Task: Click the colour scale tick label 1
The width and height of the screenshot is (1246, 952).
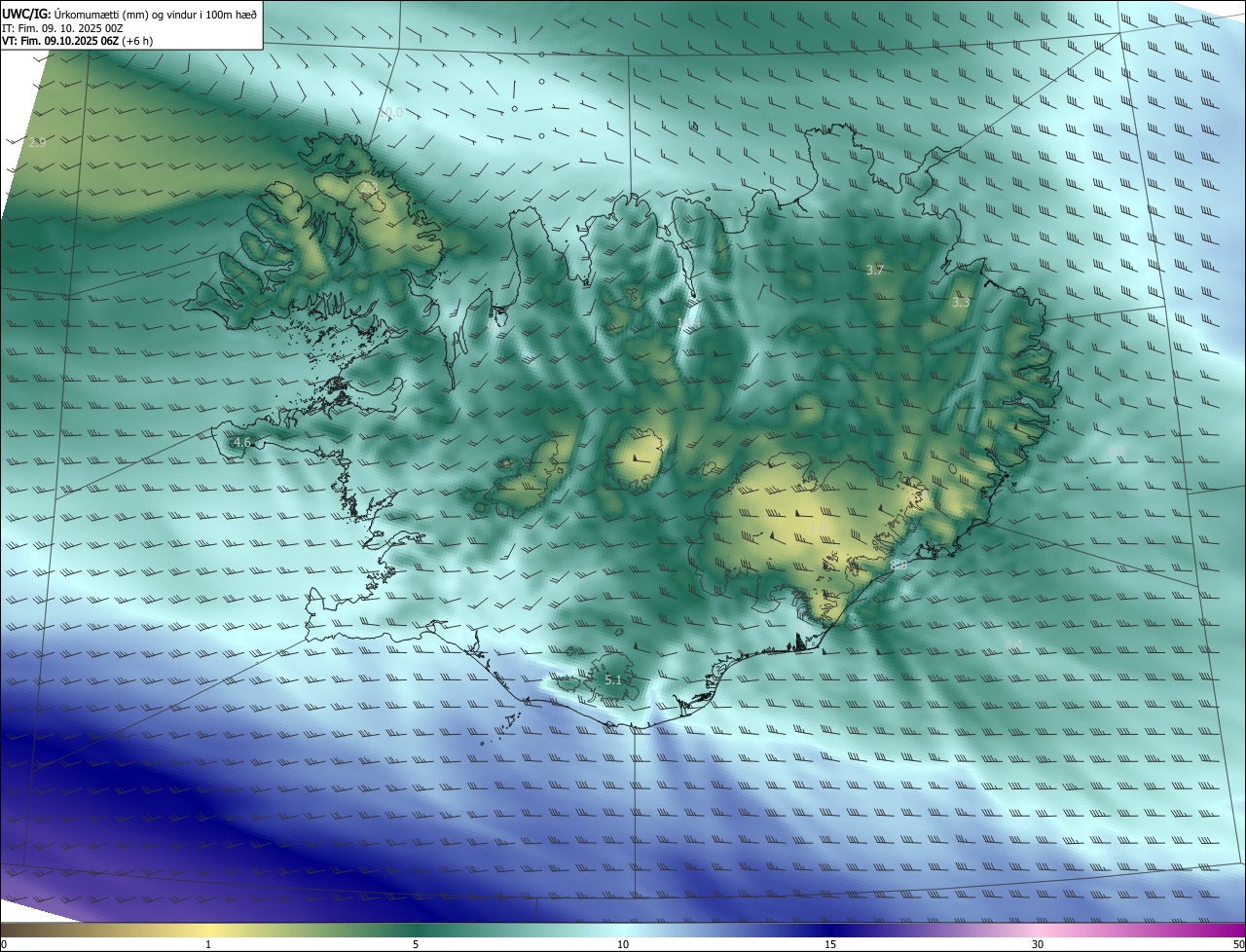Action: (x=208, y=944)
